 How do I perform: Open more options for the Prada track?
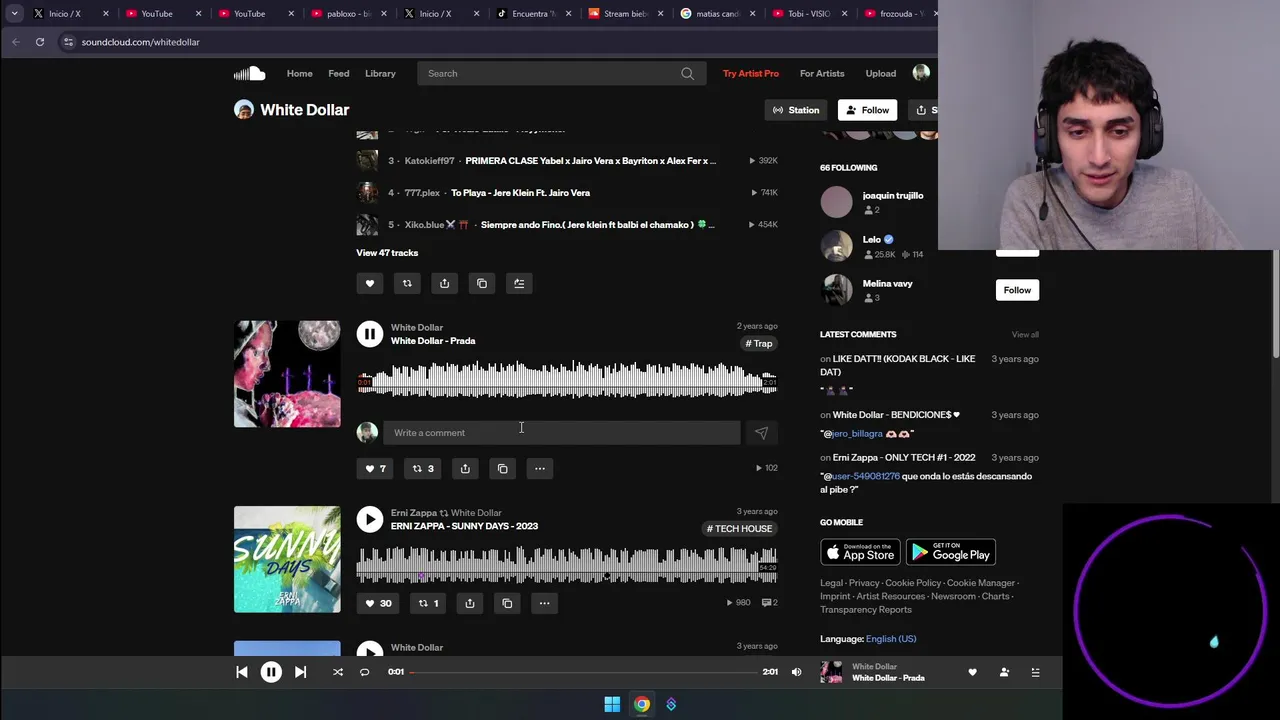[540, 468]
